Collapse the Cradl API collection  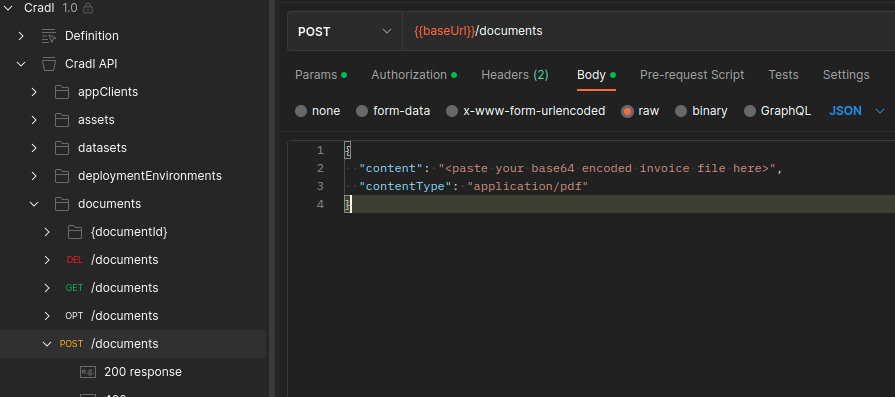tap(21, 64)
